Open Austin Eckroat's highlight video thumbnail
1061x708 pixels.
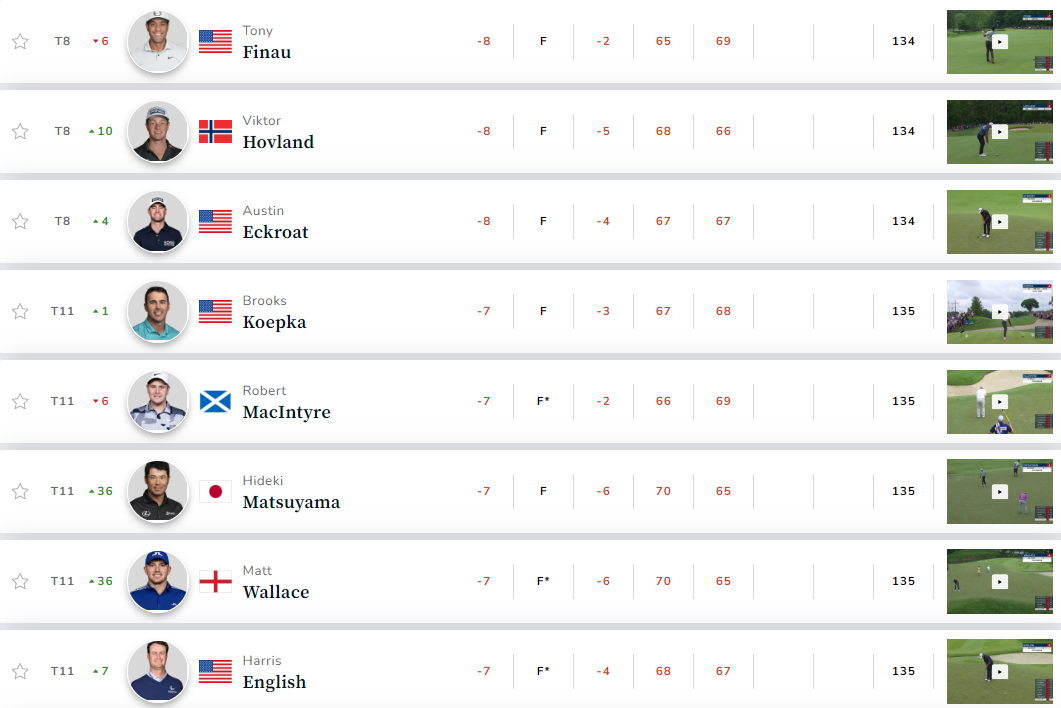(999, 222)
